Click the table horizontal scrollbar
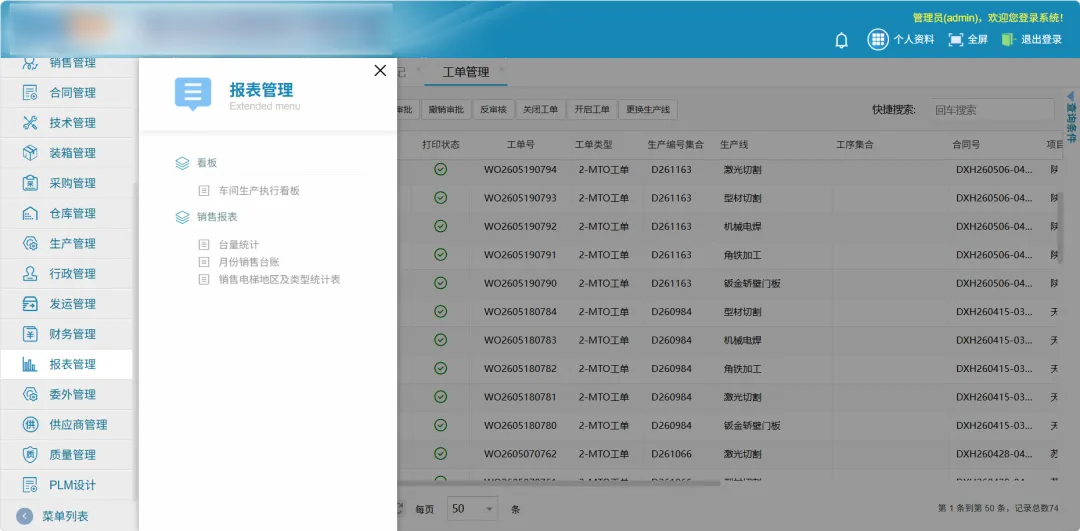The width and height of the screenshot is (1080, 531). point(559,483)
